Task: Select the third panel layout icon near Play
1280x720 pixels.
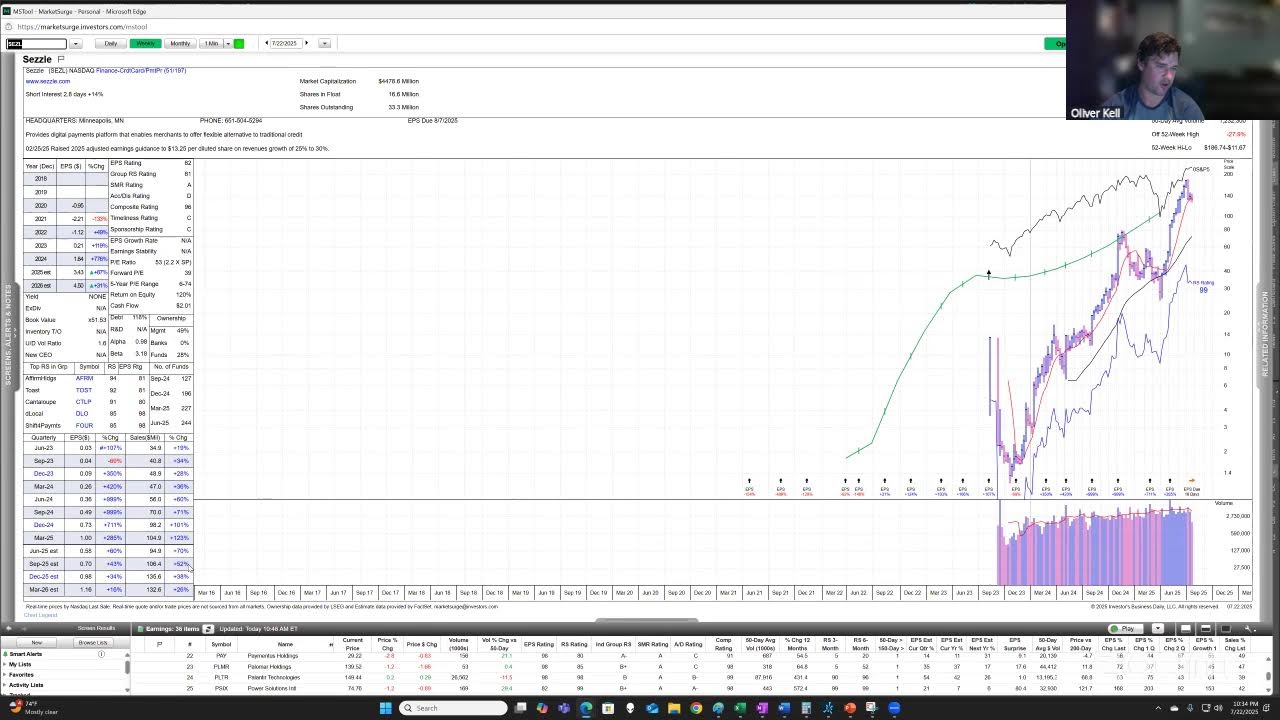Action: tap(1226, 629)
